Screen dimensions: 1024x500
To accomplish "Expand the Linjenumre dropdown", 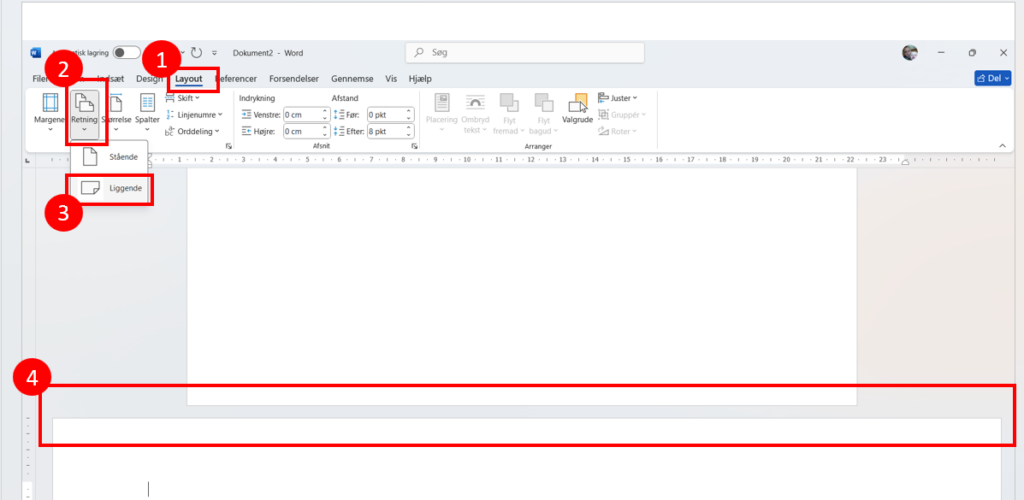I will [193, 114].
